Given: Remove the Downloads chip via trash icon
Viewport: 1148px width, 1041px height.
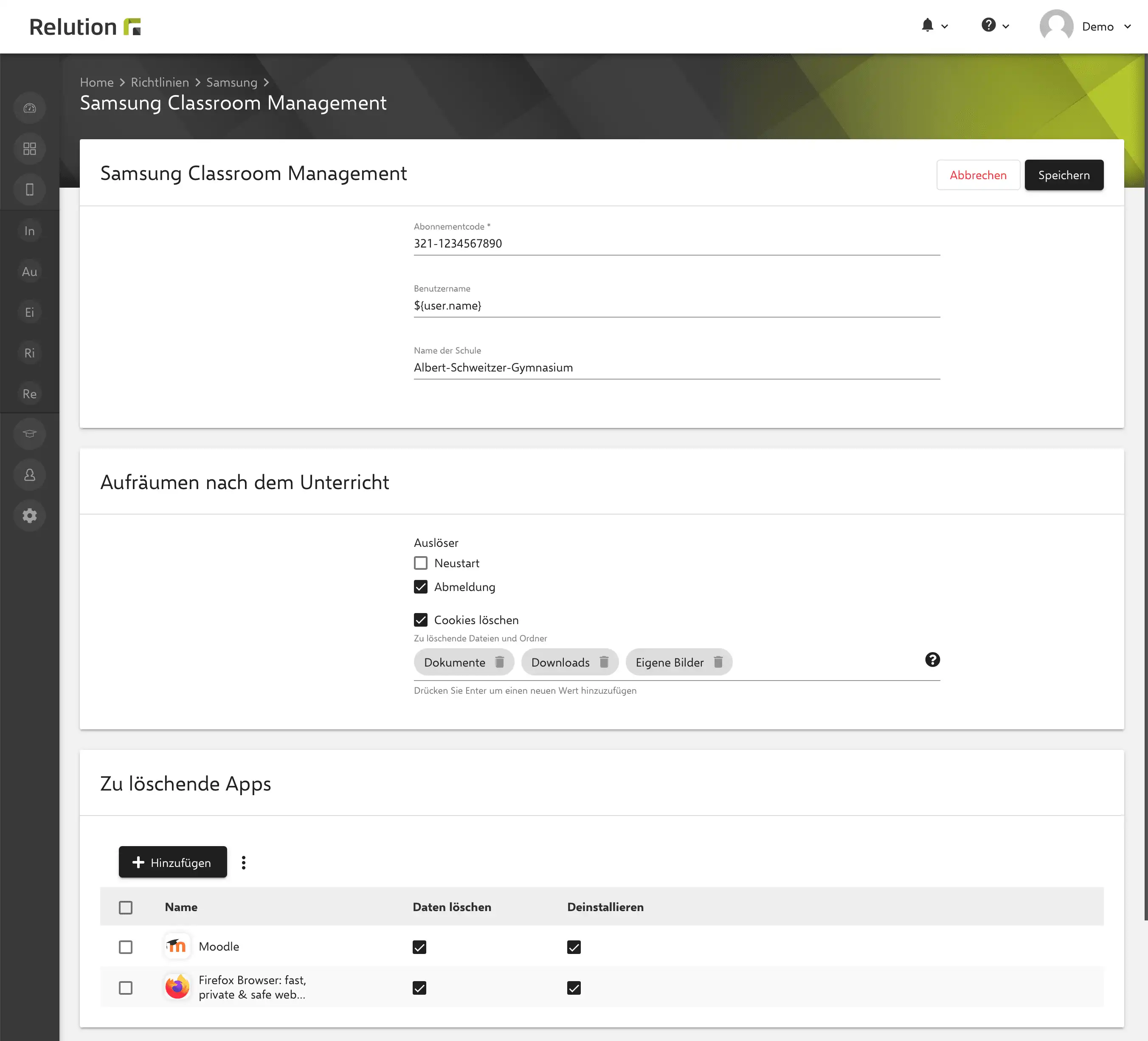Looking at the screenshot, I should point(604,662).
